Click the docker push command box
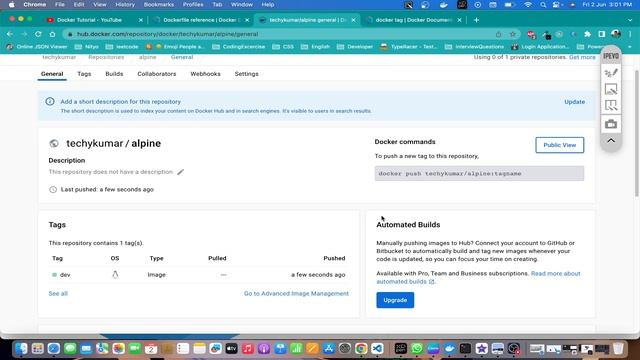 (479, 173)
